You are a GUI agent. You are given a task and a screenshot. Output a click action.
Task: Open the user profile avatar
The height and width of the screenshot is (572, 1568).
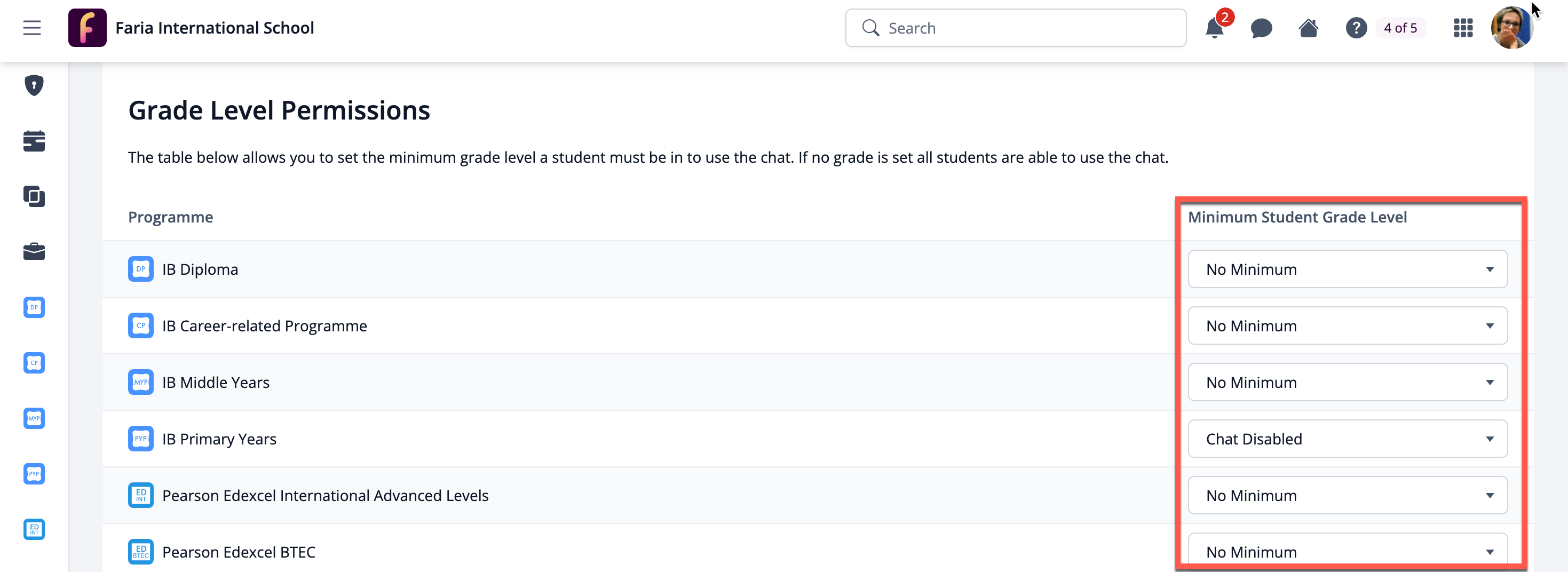[x=1511, y=28]
